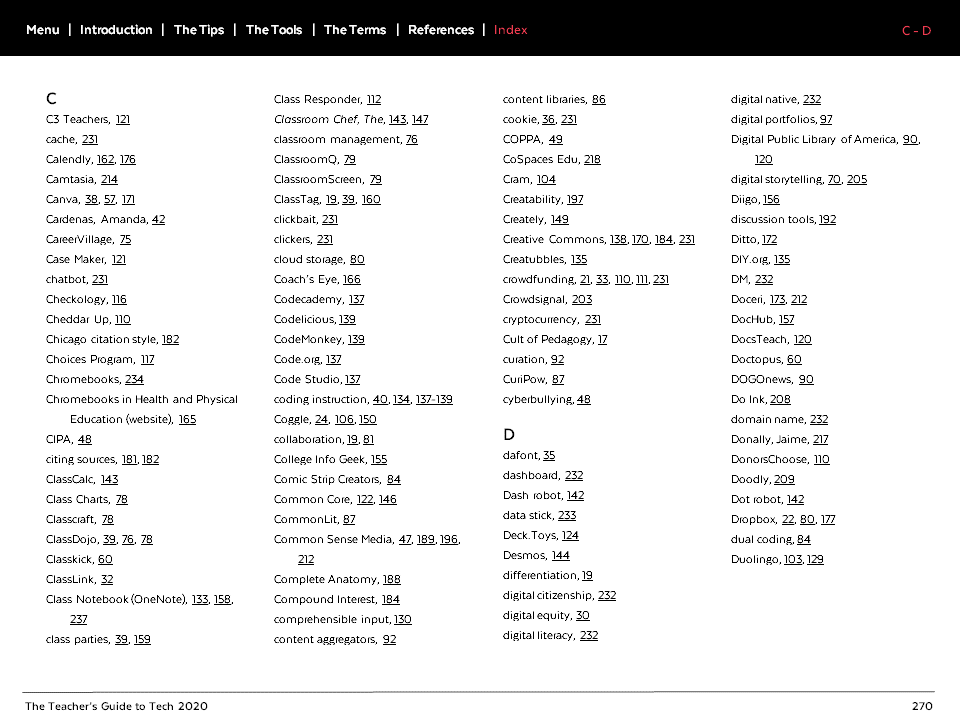
Task: Click page 165 link after Education (website)
Action: 187,419
